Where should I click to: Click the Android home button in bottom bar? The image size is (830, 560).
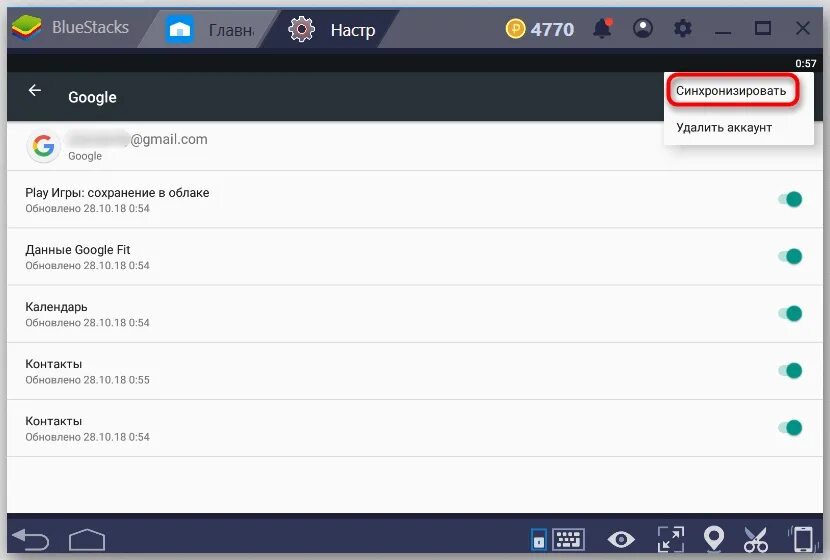pos(87,540)
